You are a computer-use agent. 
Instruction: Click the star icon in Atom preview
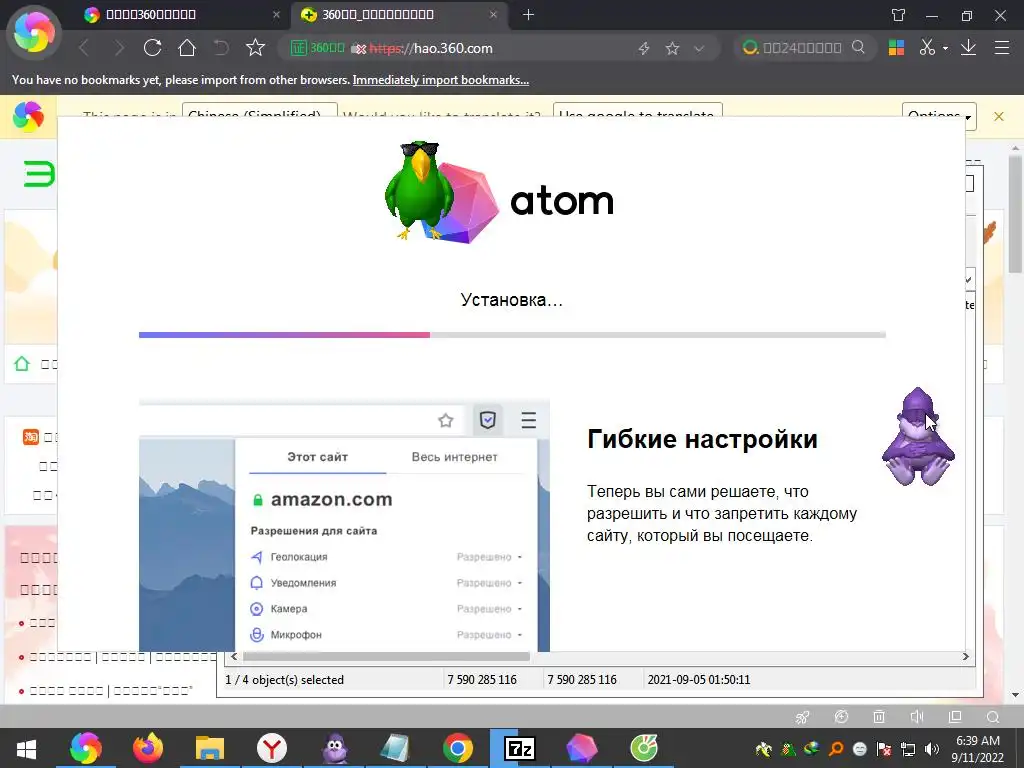[x=445, y=420]
